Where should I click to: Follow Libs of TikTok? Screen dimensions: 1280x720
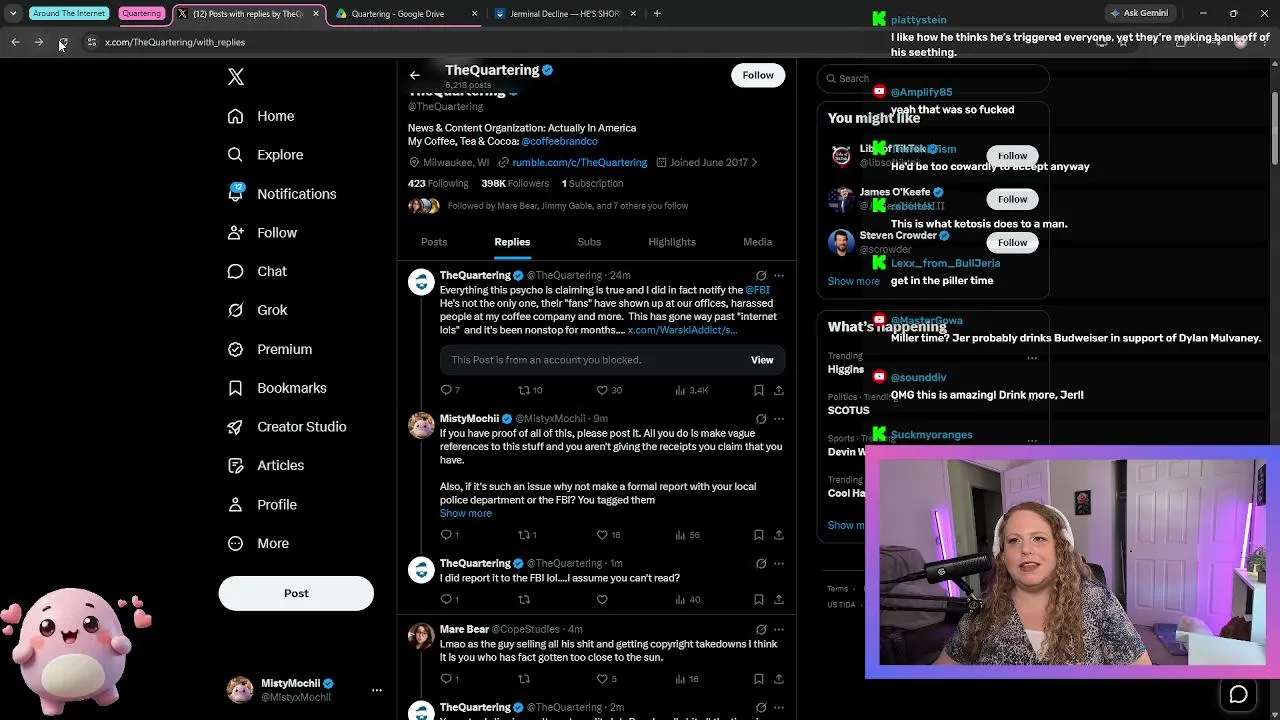tap(1012, 156)
